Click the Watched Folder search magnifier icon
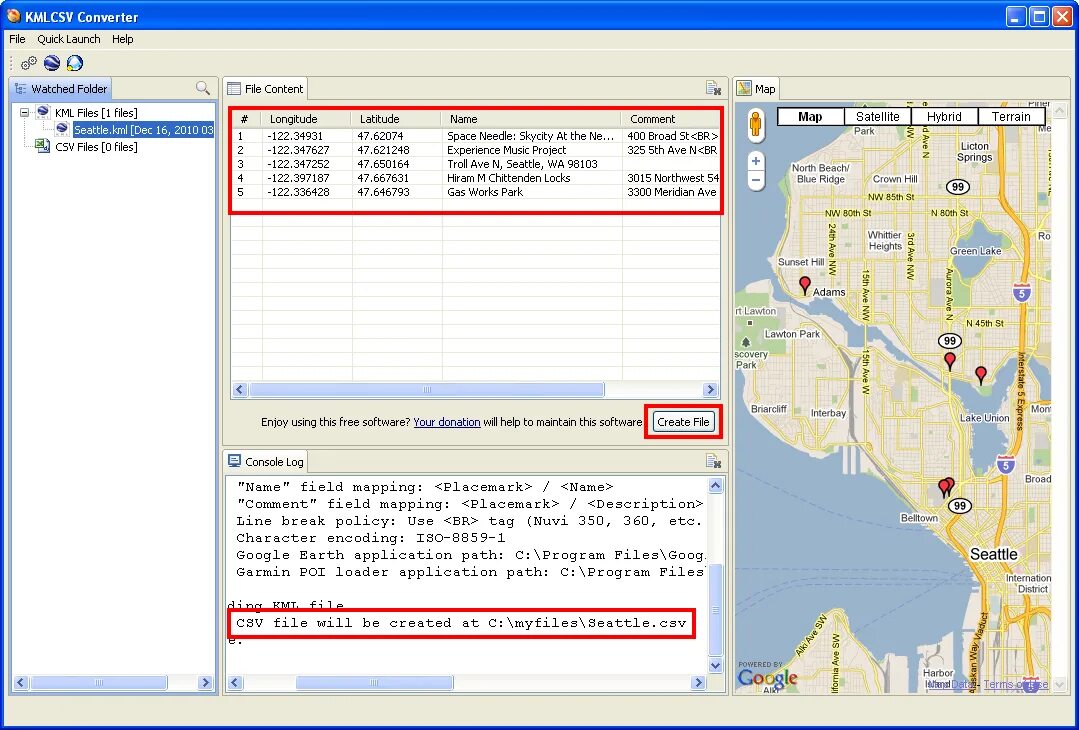1079x730 pixels. point(202,88)
